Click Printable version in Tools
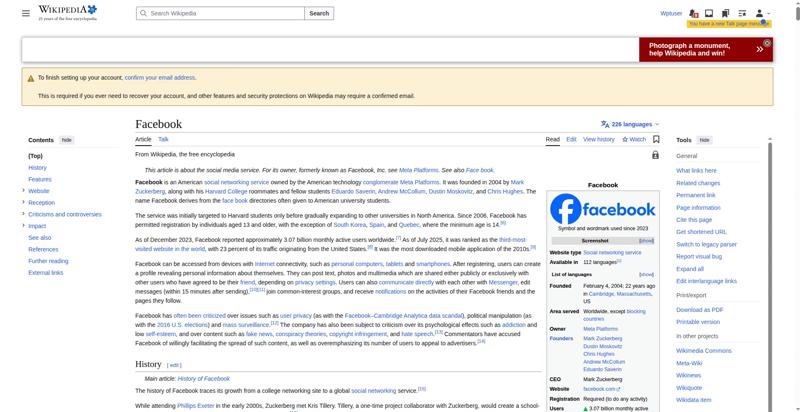The image size is (800, 412). point(698,322)
